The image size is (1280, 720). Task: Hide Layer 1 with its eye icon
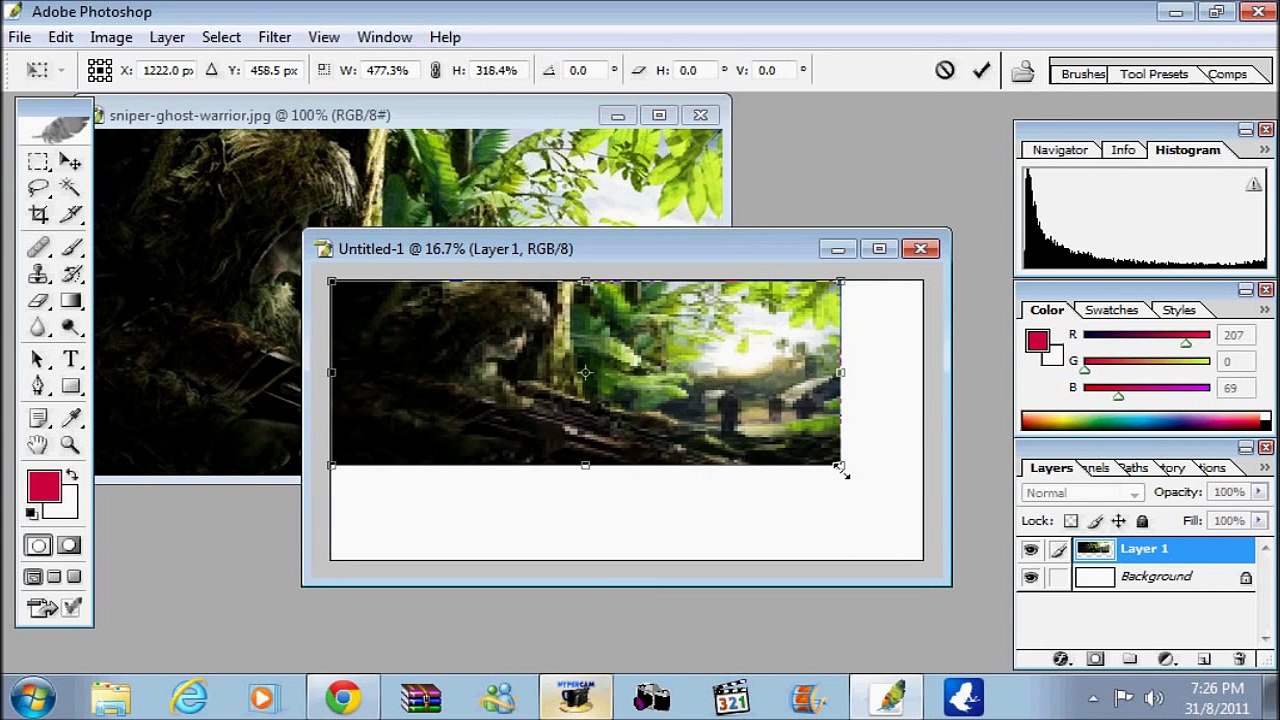[1031, 550]
